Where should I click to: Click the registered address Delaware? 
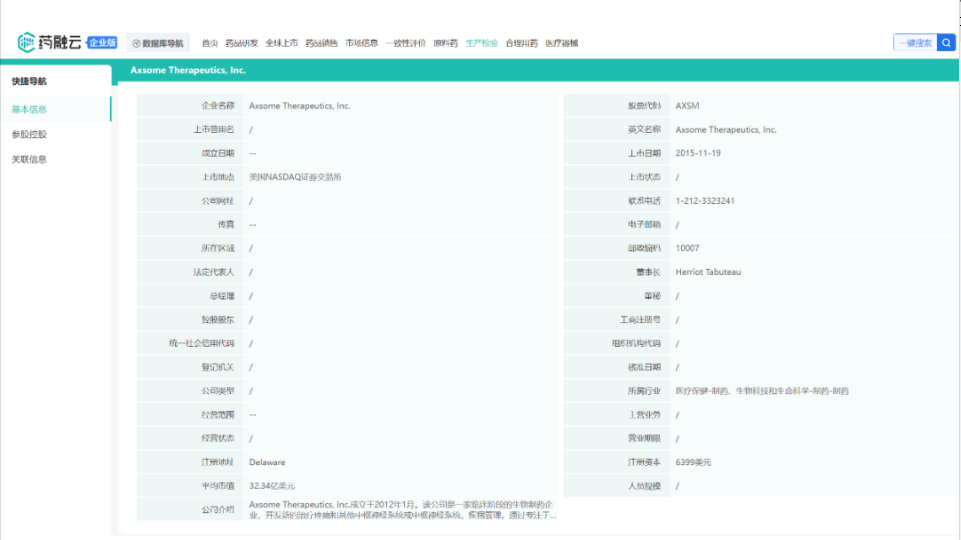pyautogui.click(x=267, y=462)
